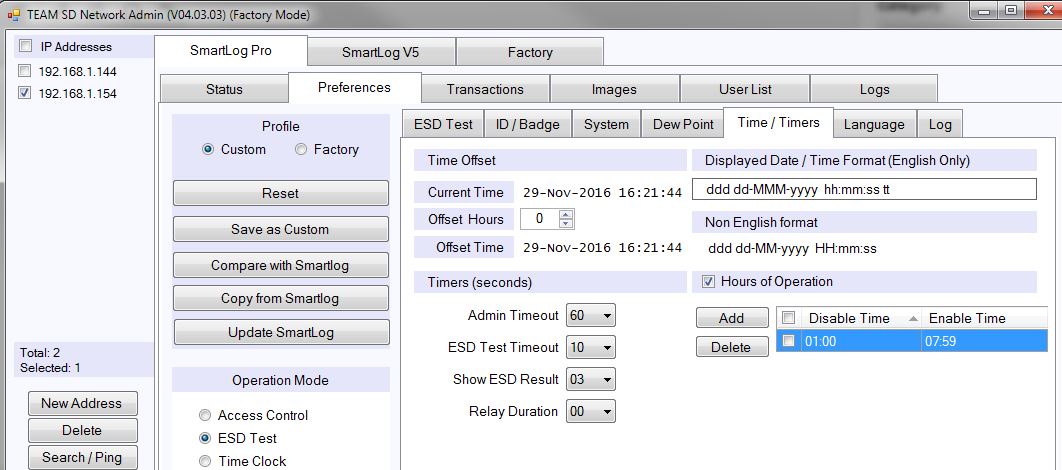Click Update SmartLog button
This screenshot has width=1062, height=470.
[x=281, y=332]
